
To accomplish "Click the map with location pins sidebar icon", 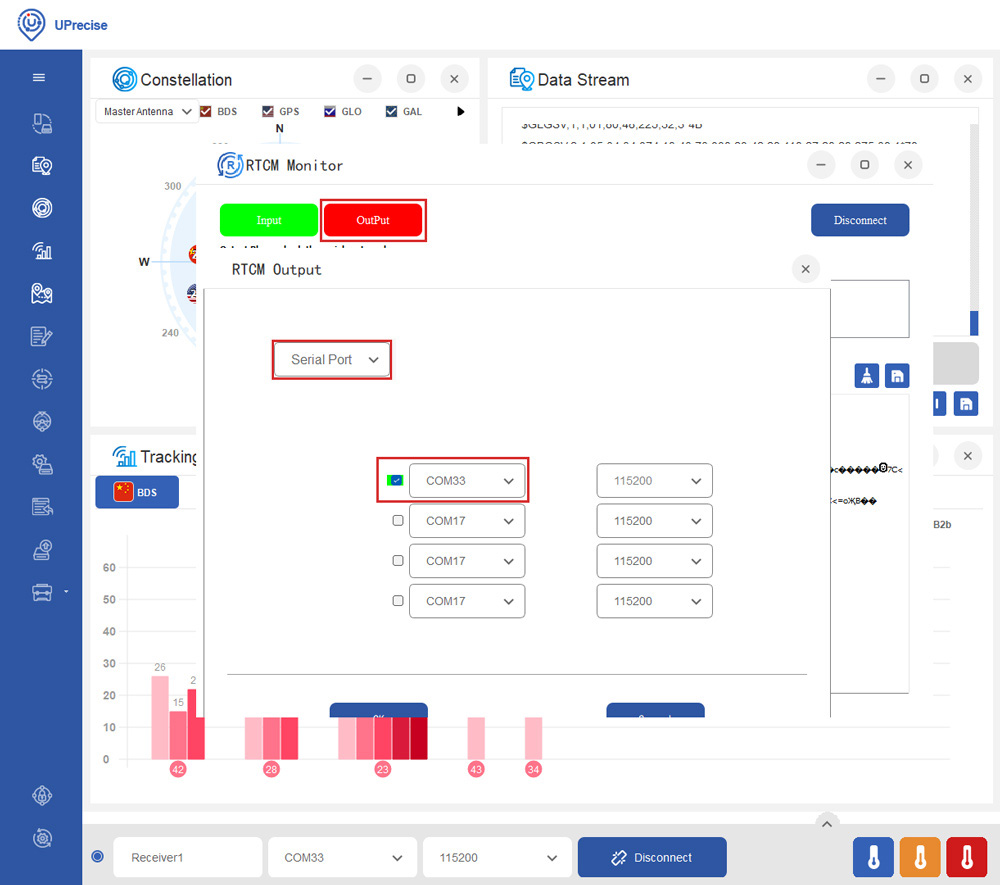I will (x=41, y=294).
